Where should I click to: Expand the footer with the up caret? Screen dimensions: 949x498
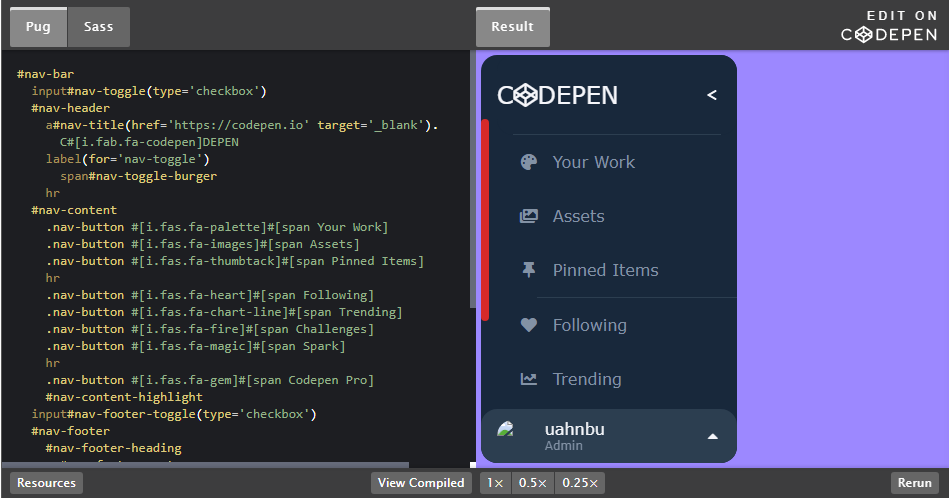pos(712,436)
